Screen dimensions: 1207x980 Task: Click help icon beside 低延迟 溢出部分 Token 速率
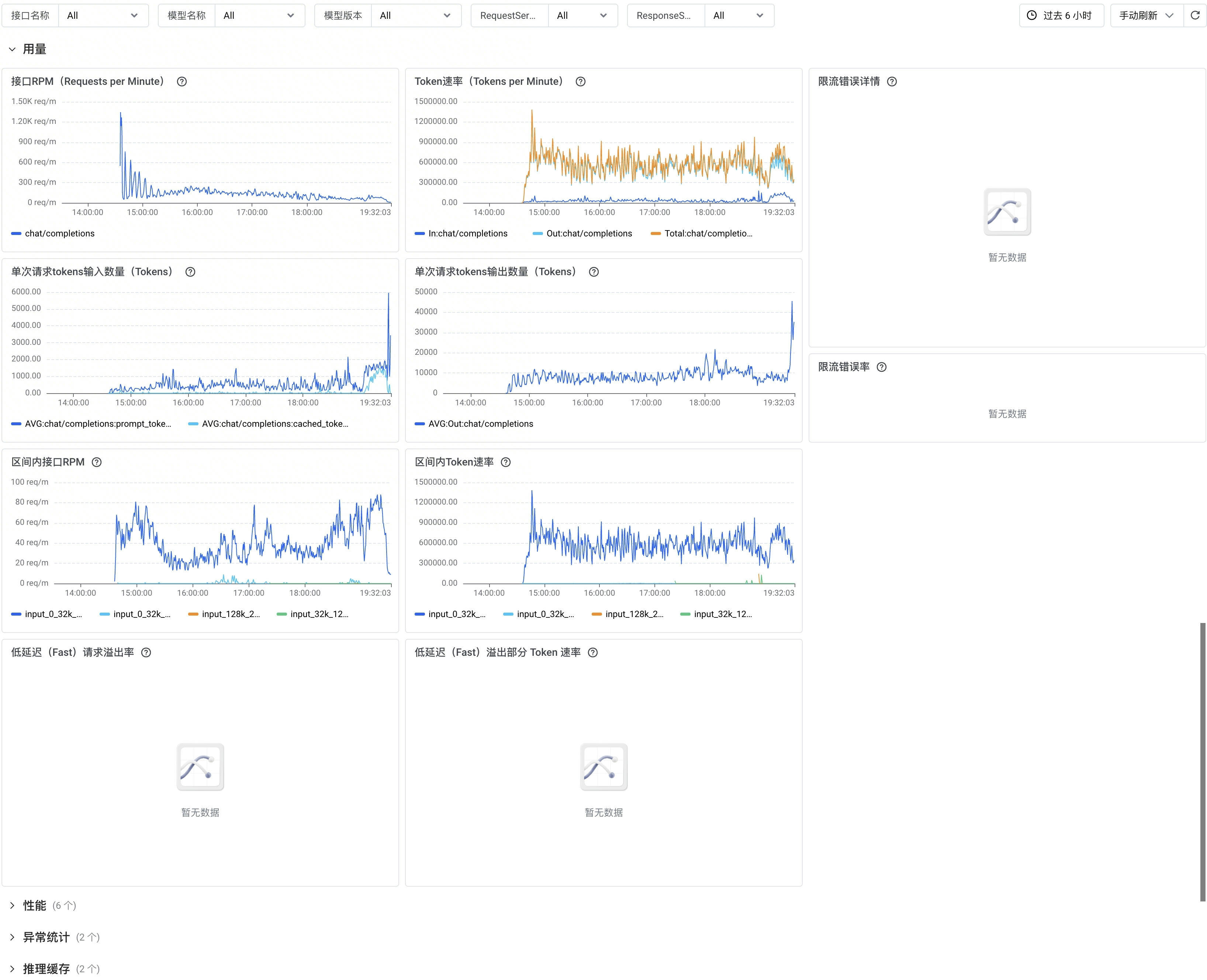(593, 652)
